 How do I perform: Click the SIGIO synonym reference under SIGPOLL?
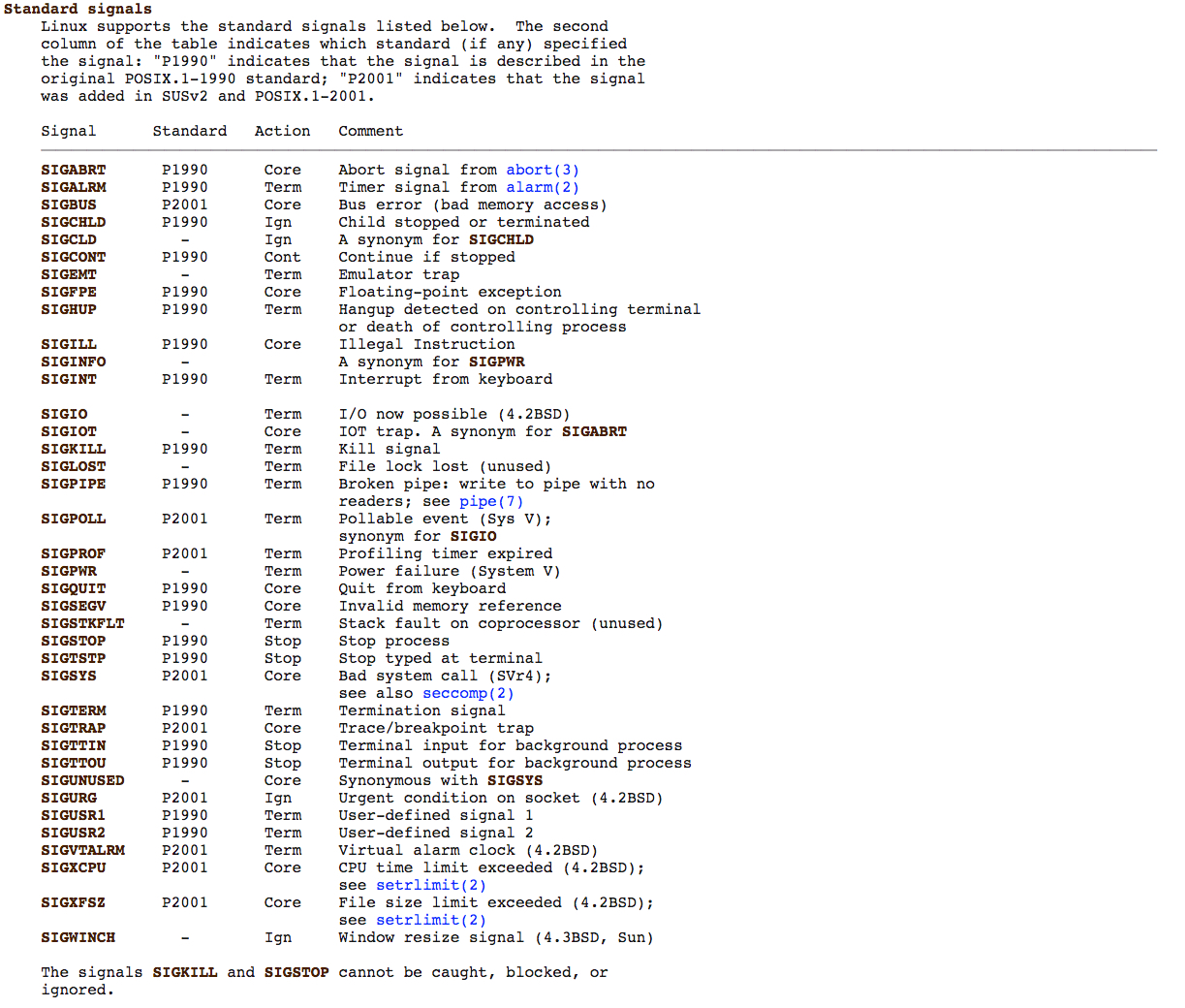(473, 536)
